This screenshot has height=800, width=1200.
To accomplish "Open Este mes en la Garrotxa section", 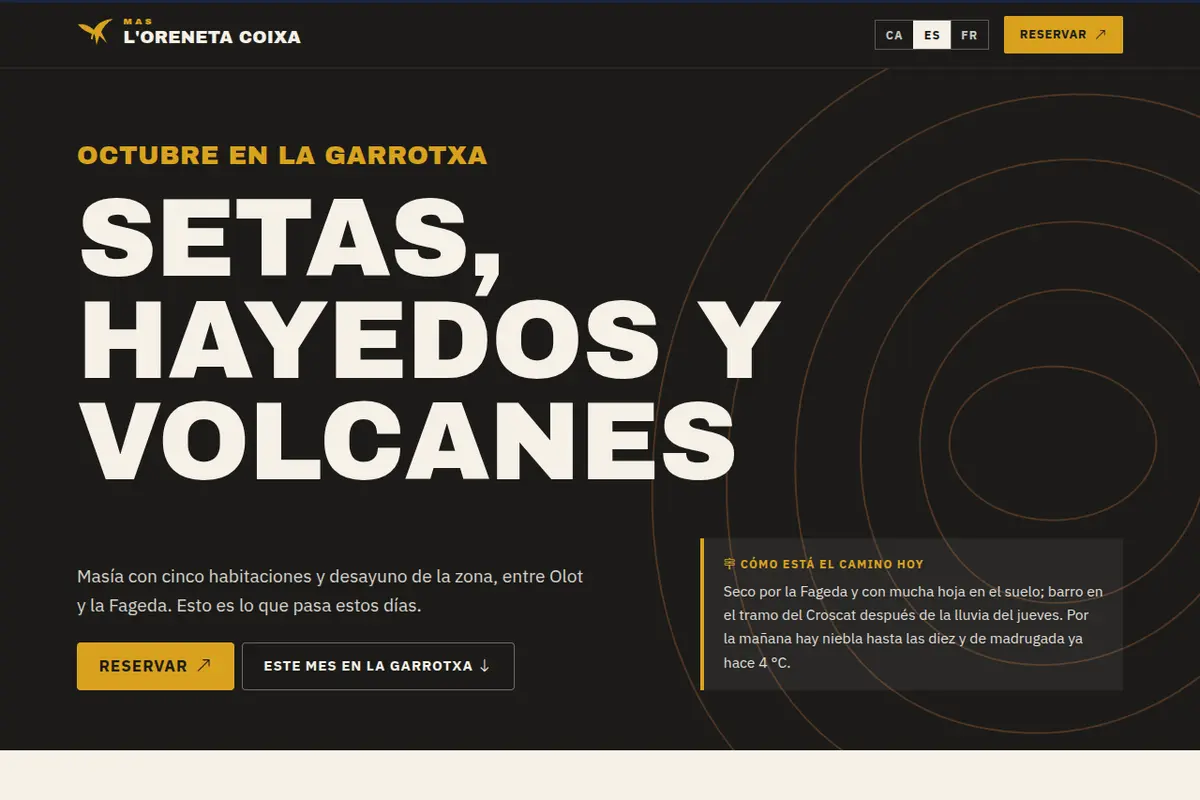I will (378, 666).
